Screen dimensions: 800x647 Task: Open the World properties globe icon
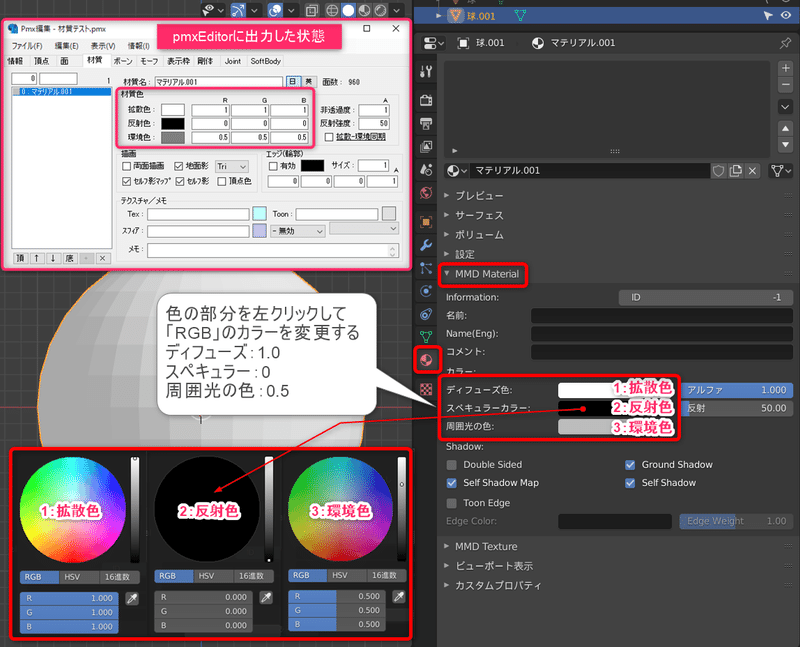pos(426,193)
